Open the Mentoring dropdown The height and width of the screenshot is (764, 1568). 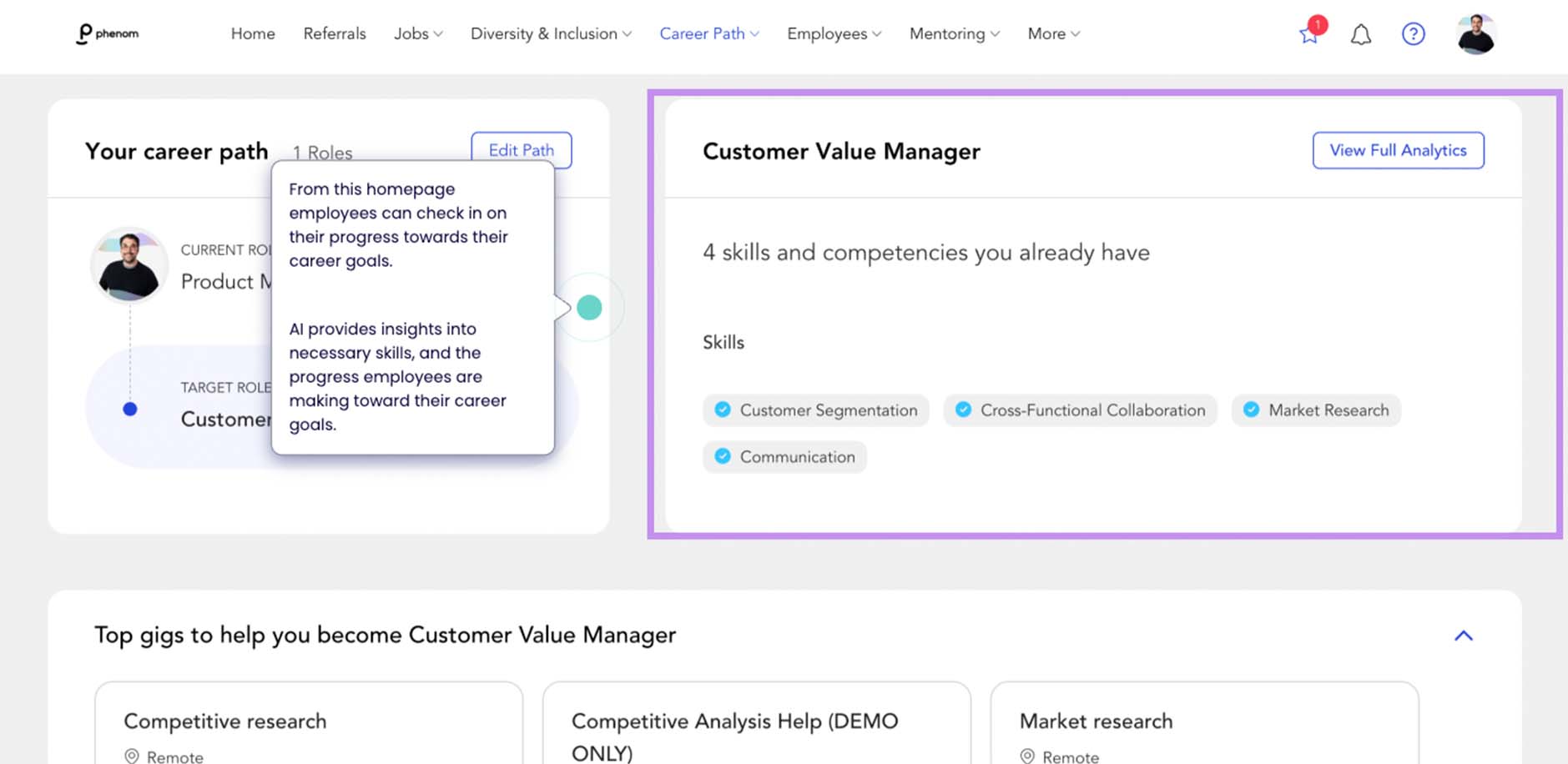tap(955, 34)
